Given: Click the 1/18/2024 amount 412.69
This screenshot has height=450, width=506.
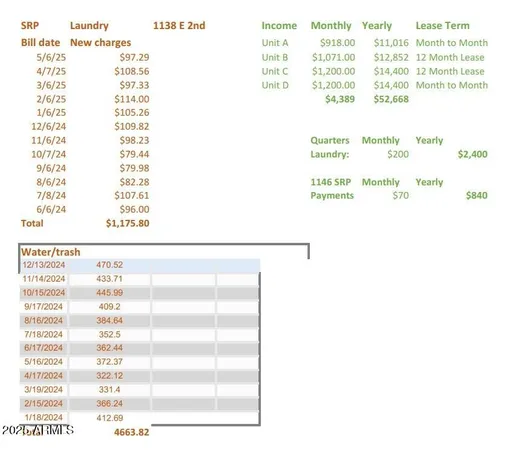Looking at the screenshot, I should (x=110, y=418).
